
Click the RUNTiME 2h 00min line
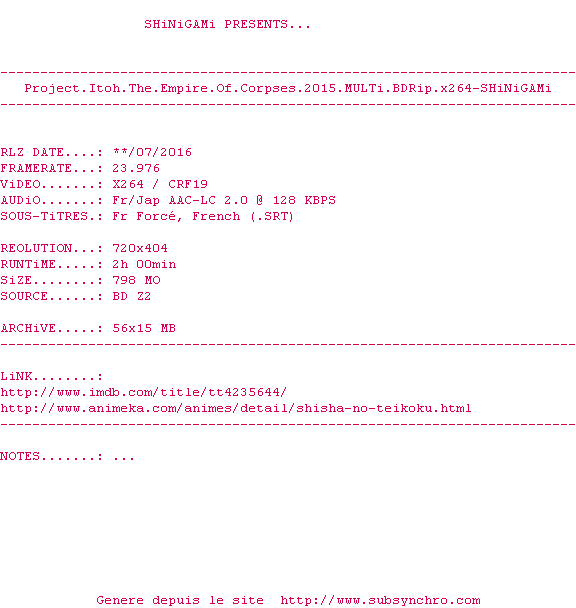(x=88, y=264)
